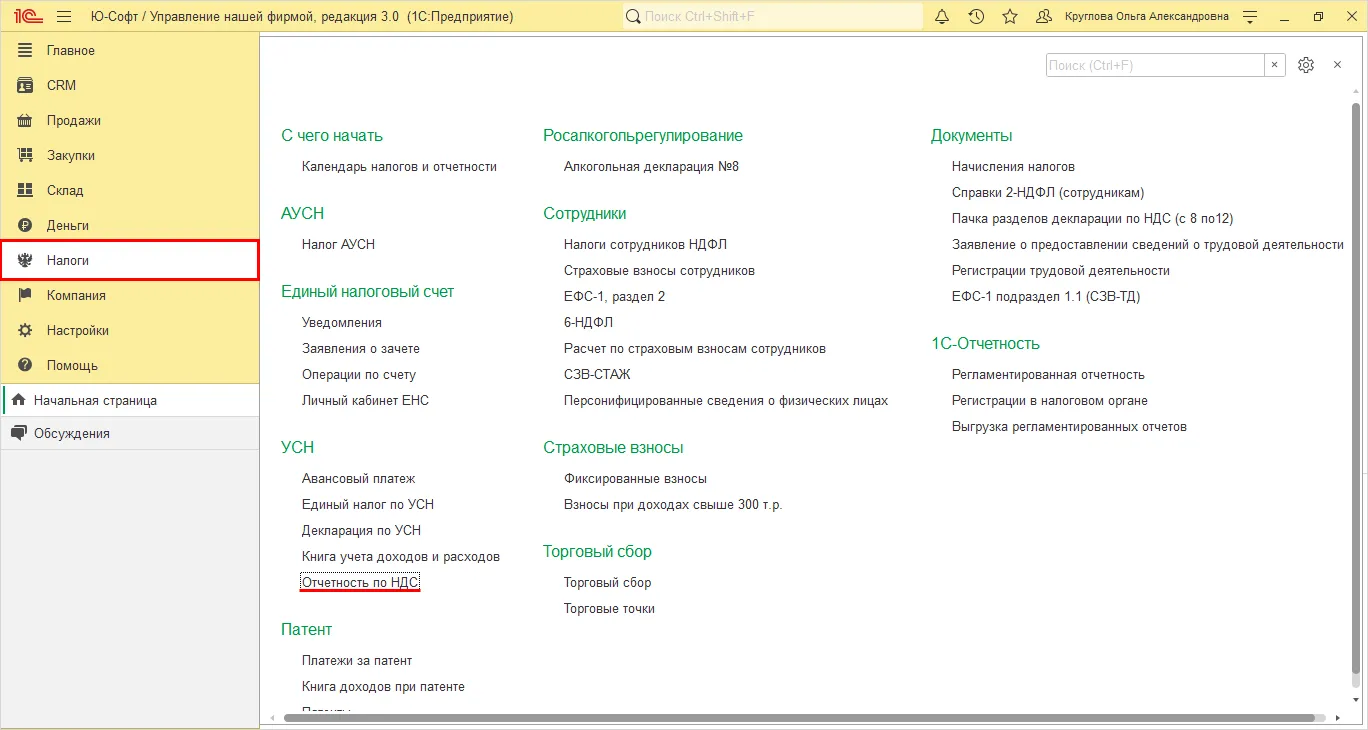Open Личный кабинет ЕНС
Screen dimensions: 1368x730
pyautogui.click(x=365, y=400)
